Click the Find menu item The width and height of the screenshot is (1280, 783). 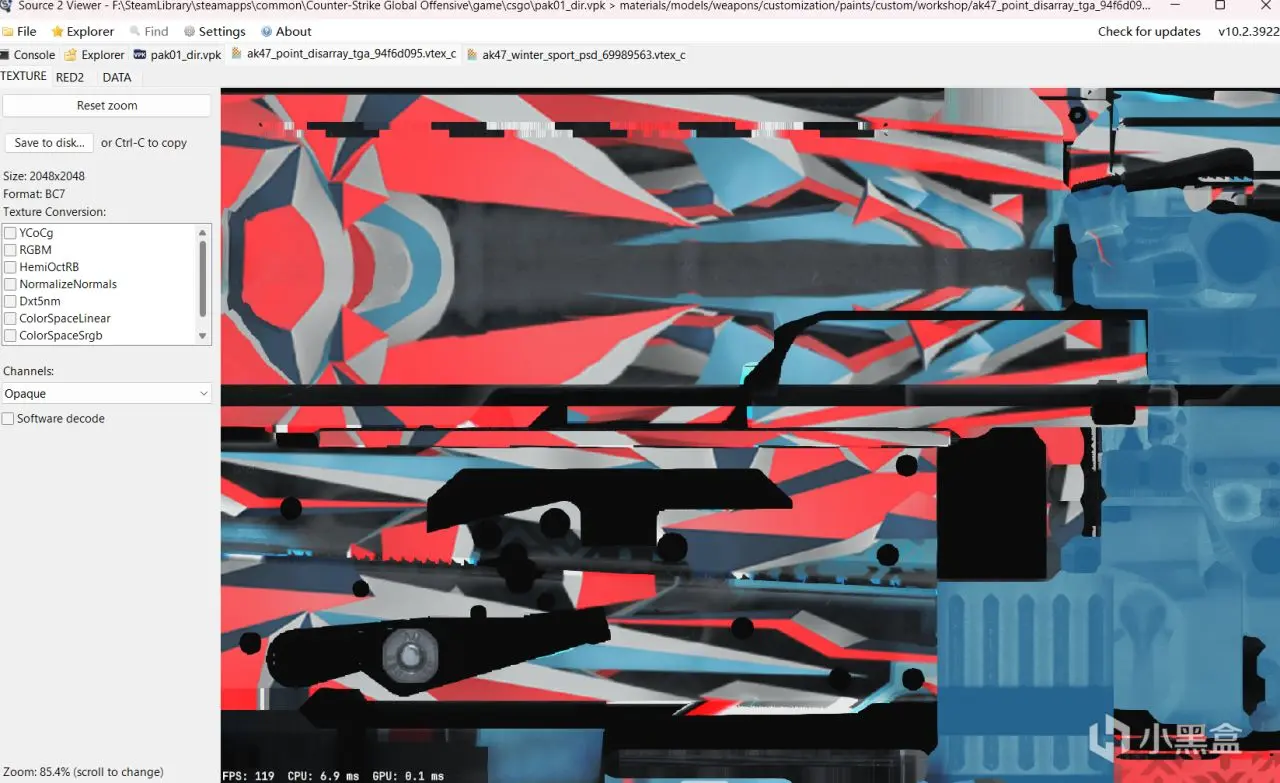149,31
